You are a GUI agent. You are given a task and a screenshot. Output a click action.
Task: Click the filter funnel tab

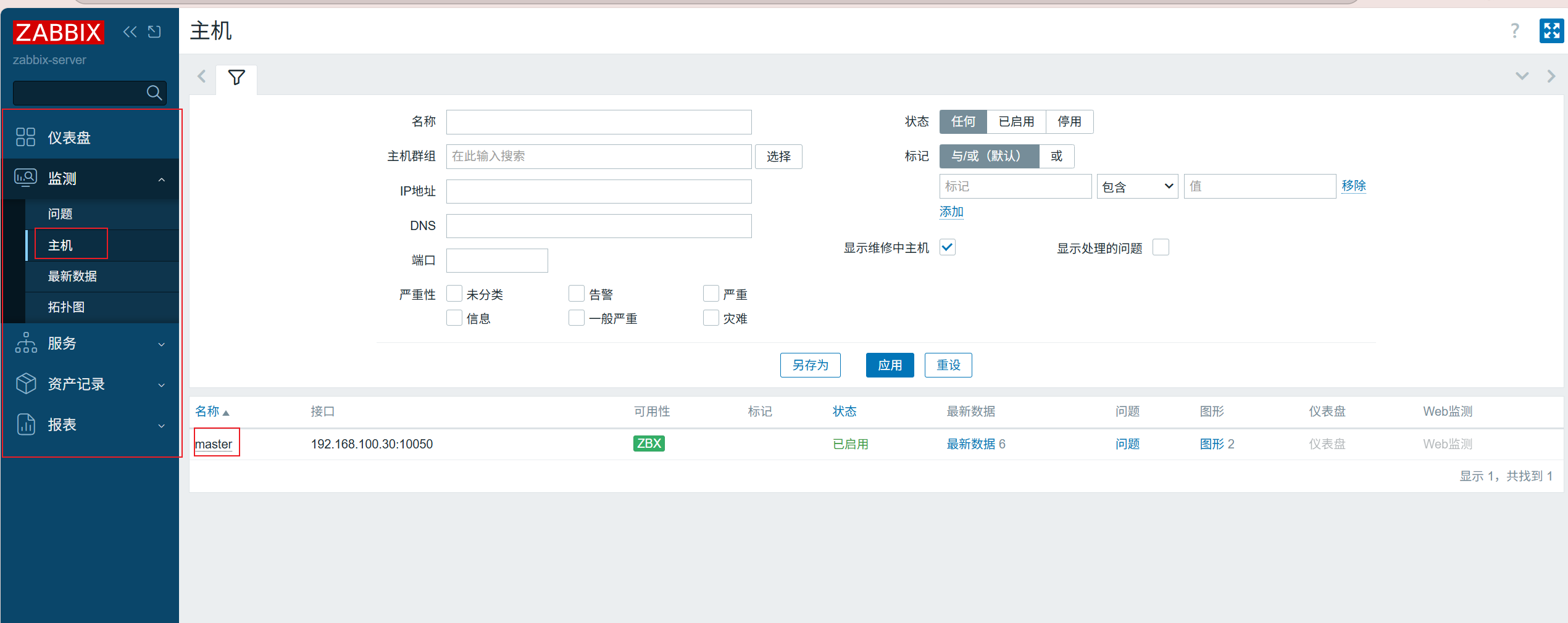(236, 78)
